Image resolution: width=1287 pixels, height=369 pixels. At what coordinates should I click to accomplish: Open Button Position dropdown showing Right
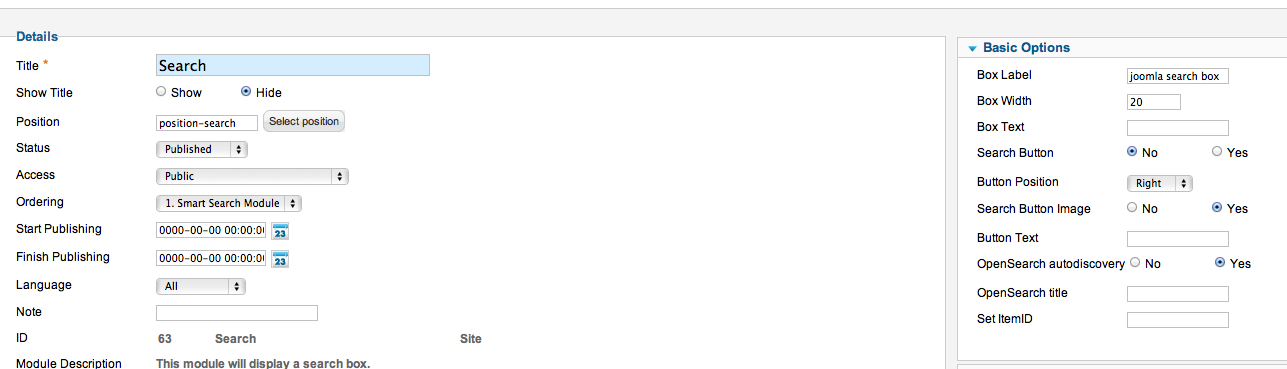tap(1160, 183)
